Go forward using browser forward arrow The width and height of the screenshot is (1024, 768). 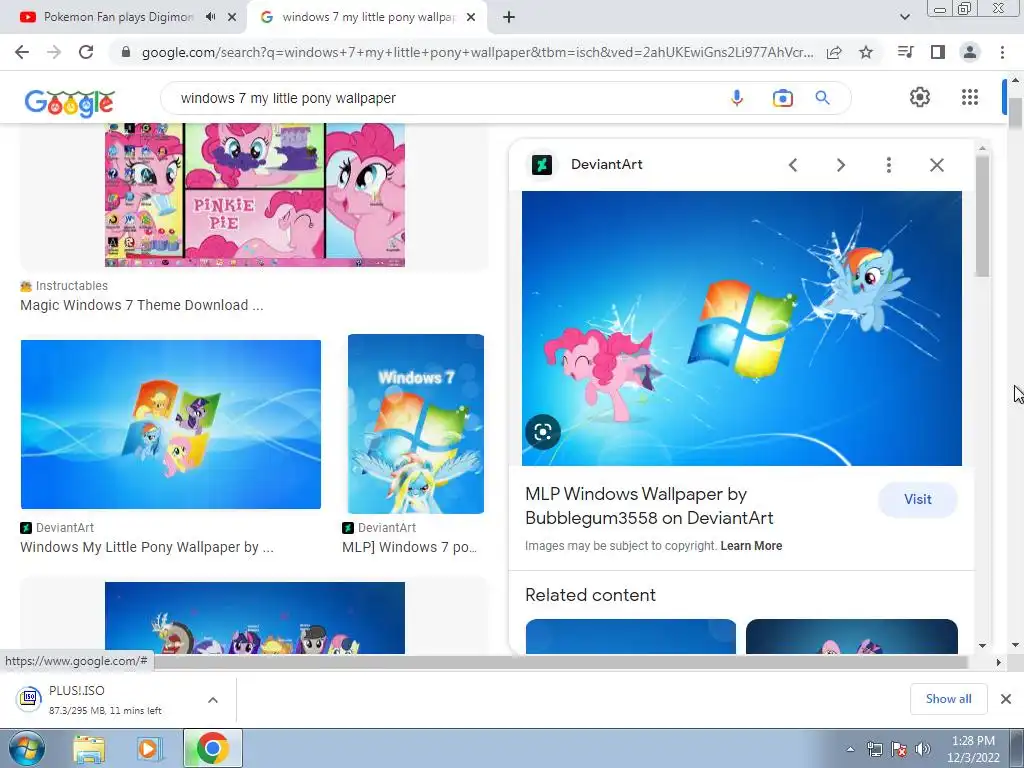[54, 52]
